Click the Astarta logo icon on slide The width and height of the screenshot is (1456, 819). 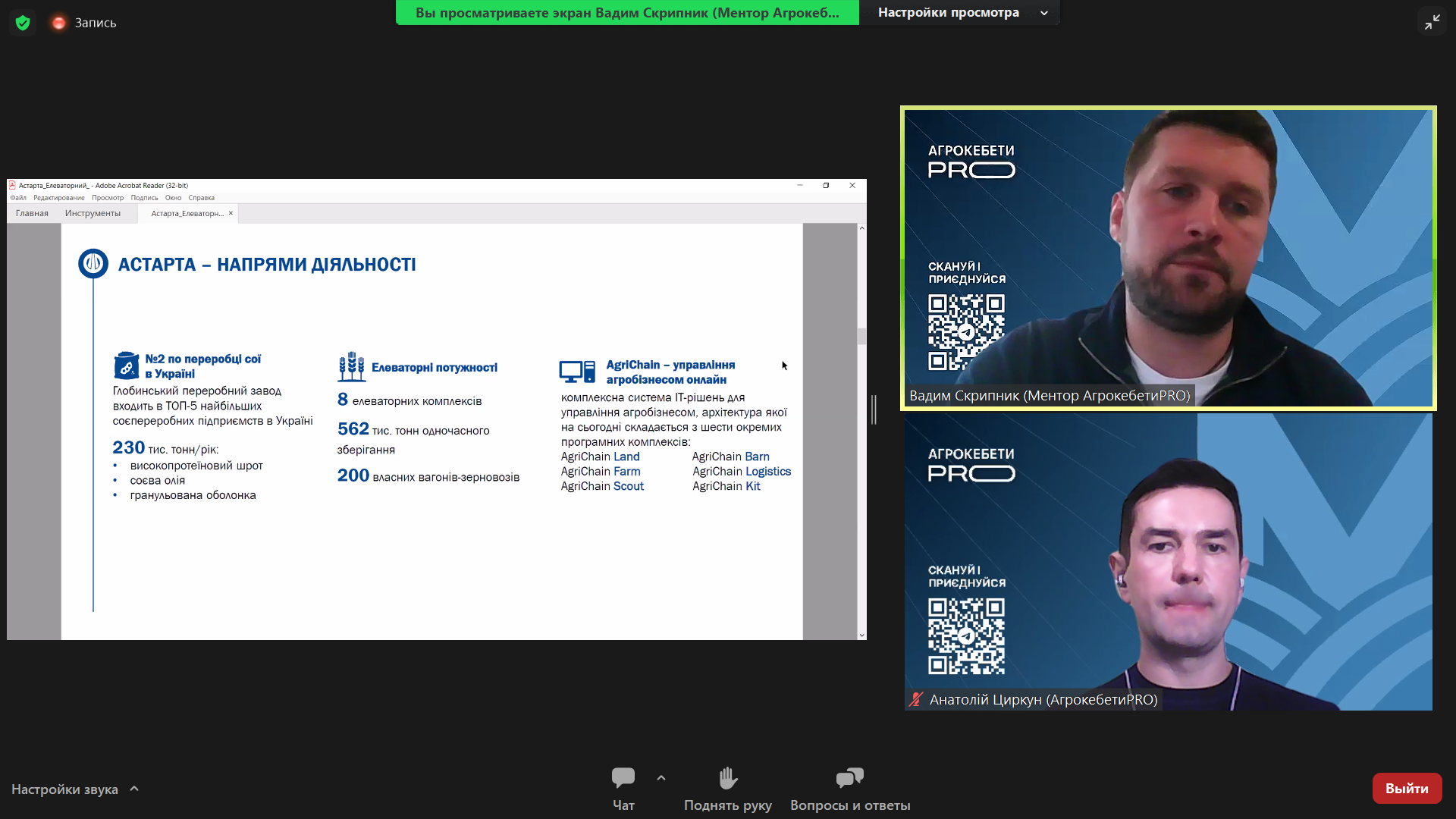click(x=93, y=263)
